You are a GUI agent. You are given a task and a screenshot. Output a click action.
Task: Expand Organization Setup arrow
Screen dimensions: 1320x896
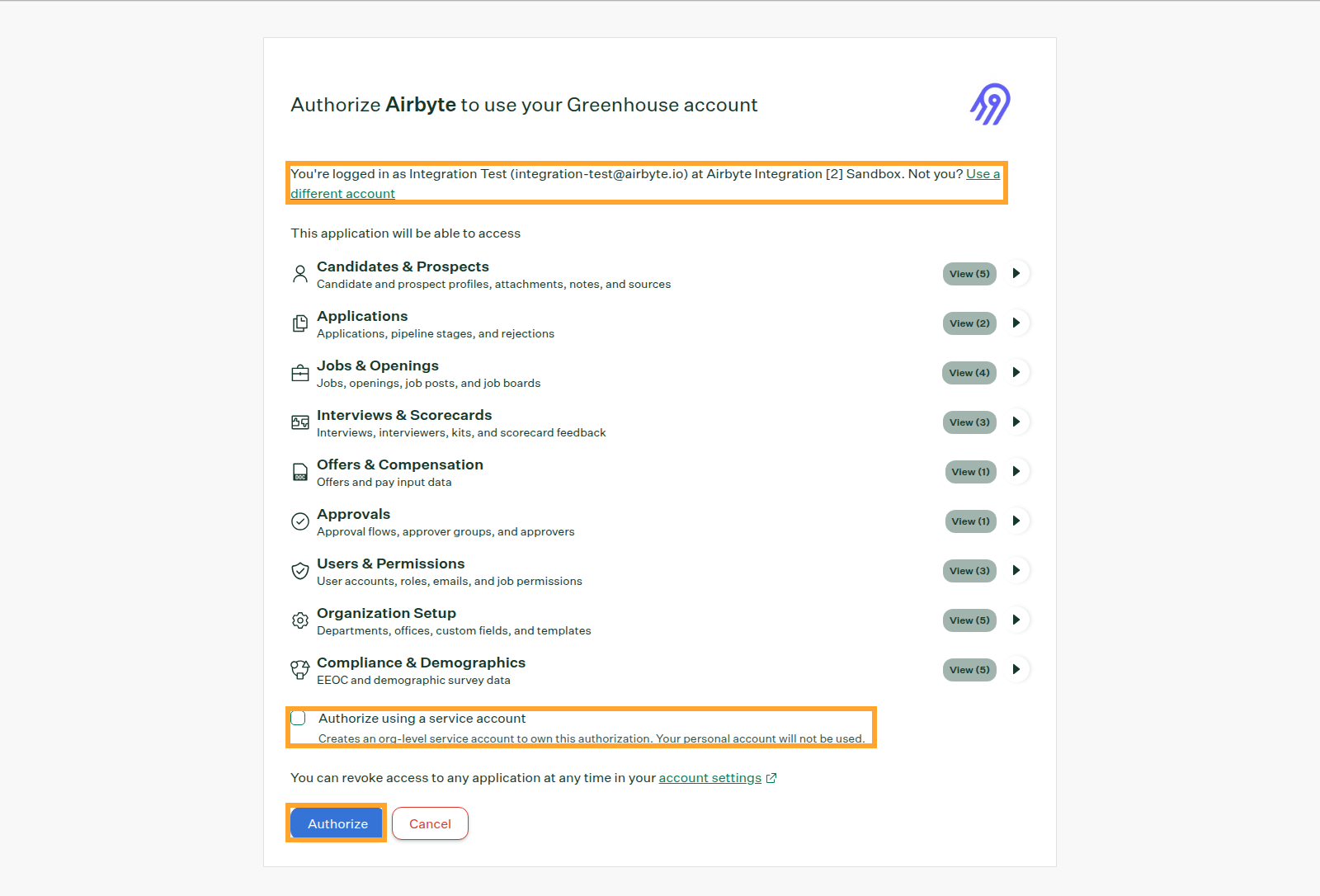click(1016, 620)
